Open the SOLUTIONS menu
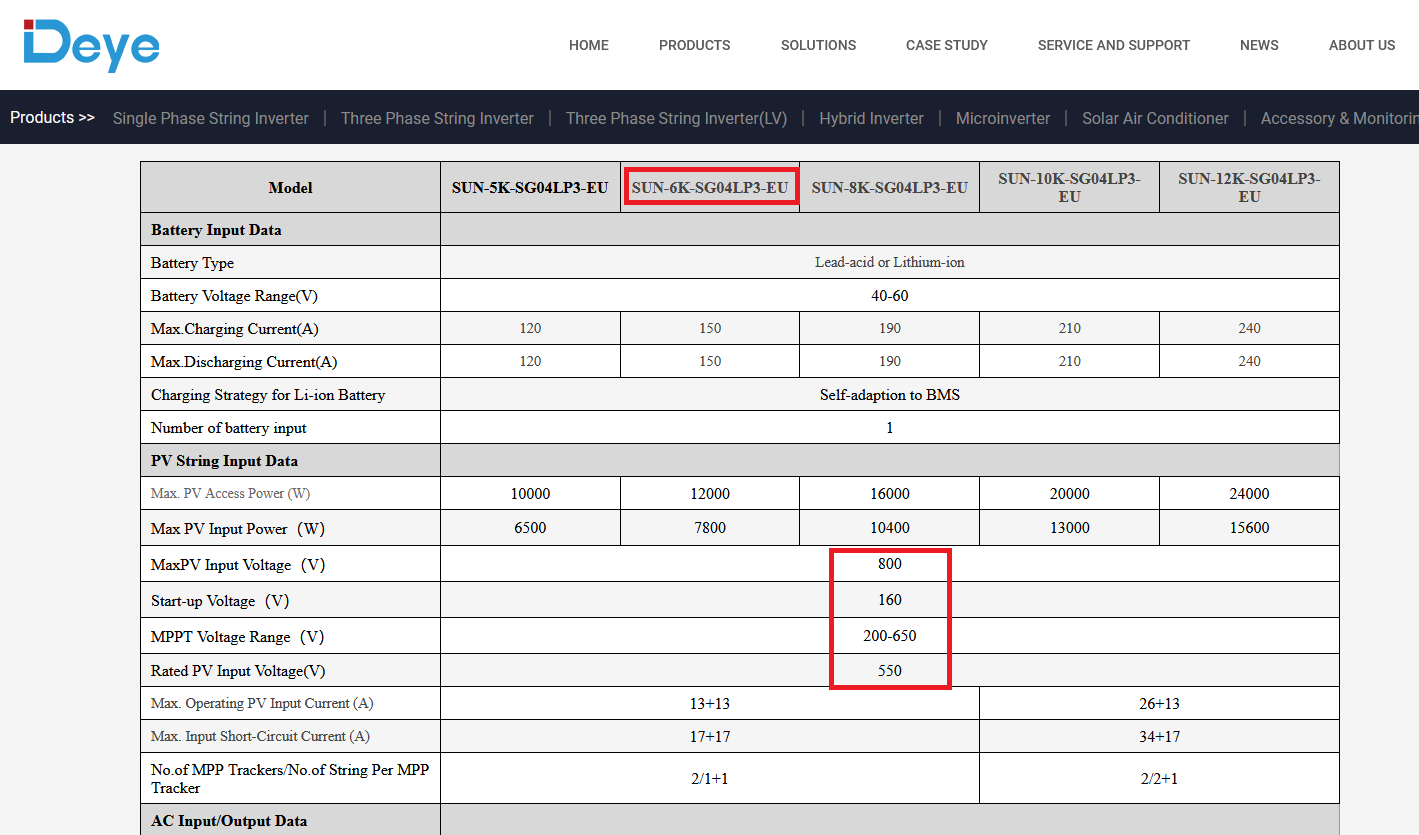 click(818, 45)
